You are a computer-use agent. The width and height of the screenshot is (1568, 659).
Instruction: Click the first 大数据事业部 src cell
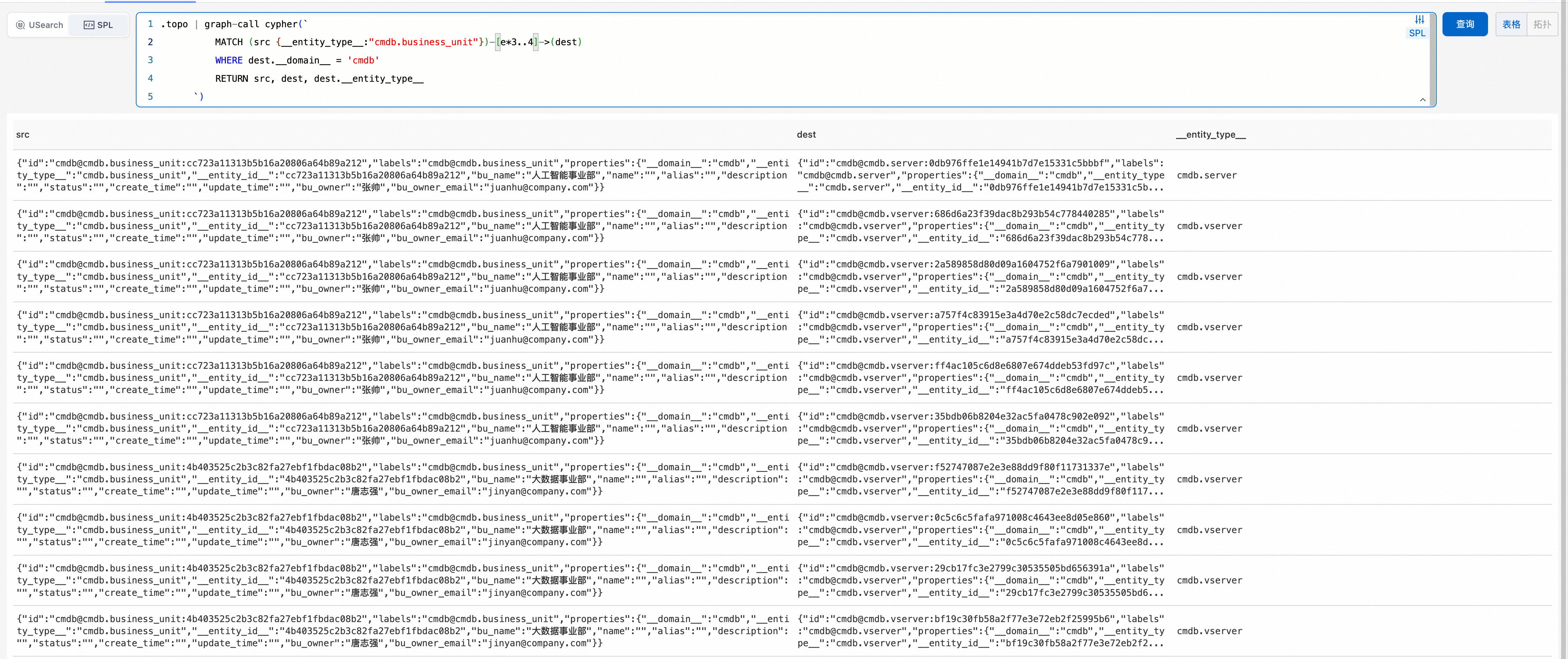point(402,479)
